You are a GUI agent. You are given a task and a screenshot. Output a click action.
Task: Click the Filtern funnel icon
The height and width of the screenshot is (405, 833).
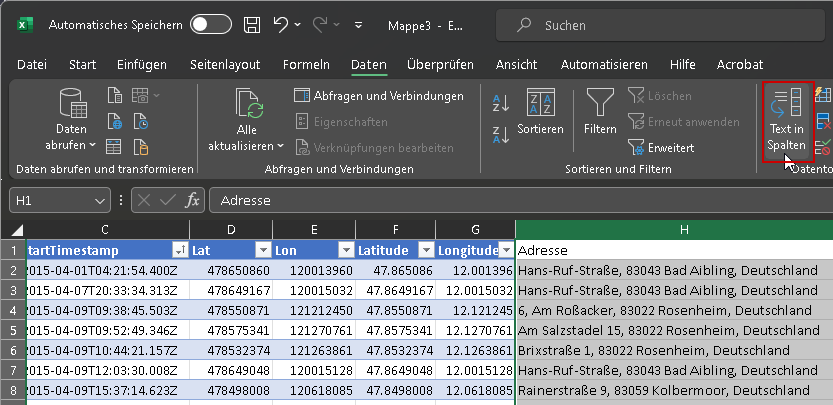[x=600, y=104]
